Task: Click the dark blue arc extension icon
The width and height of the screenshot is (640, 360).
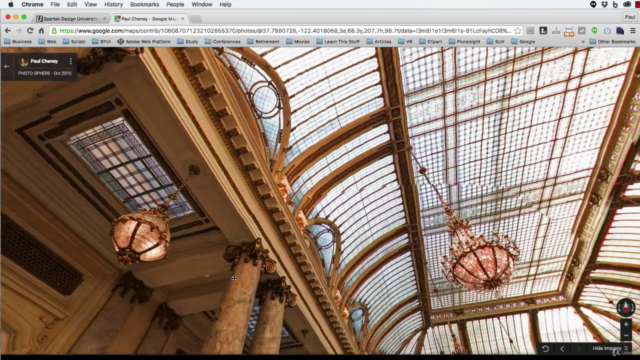Action: click(x=620, y=31)
